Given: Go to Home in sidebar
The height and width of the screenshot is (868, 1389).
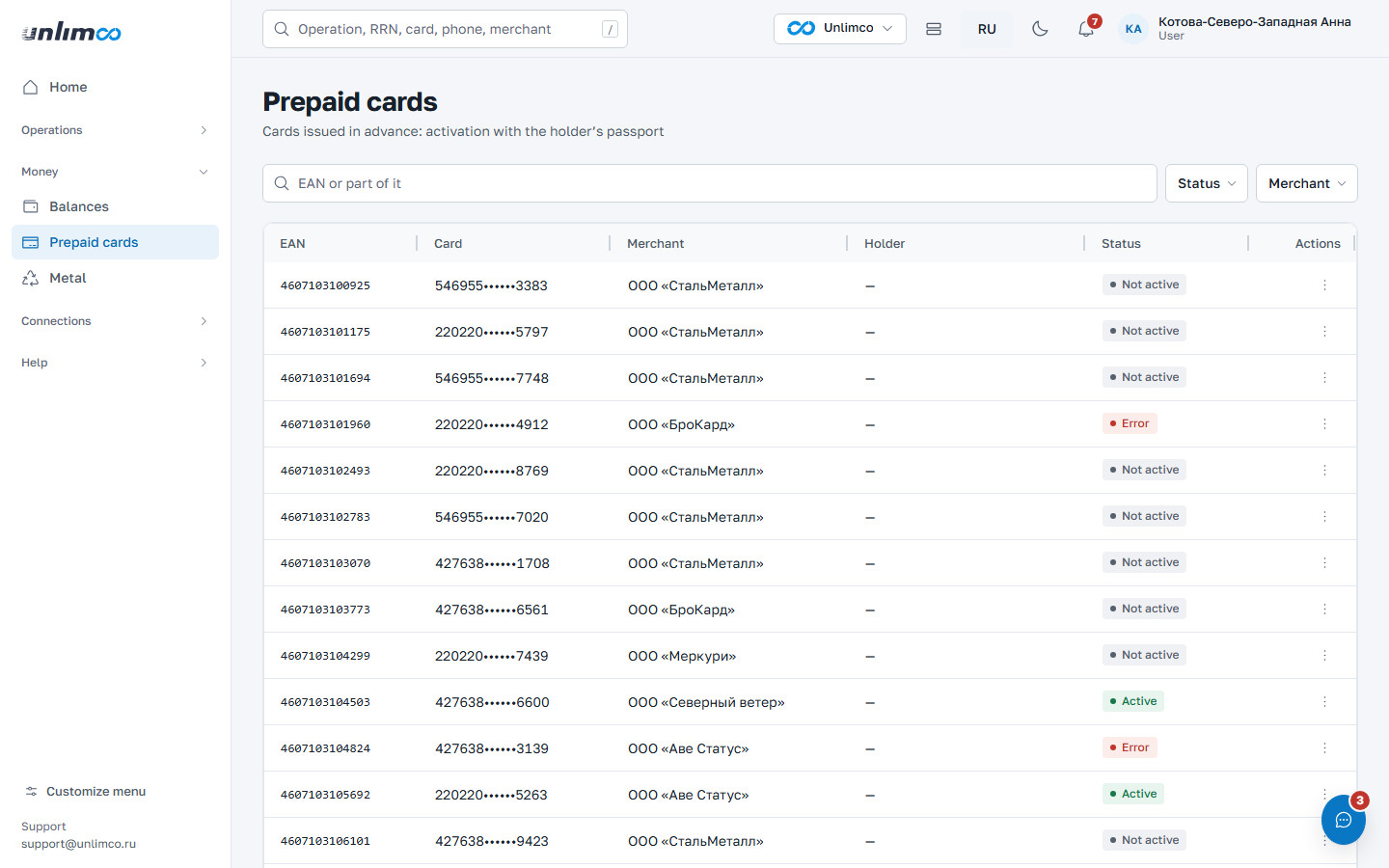Looking at the screenshot, I should [x=115, y=87].
